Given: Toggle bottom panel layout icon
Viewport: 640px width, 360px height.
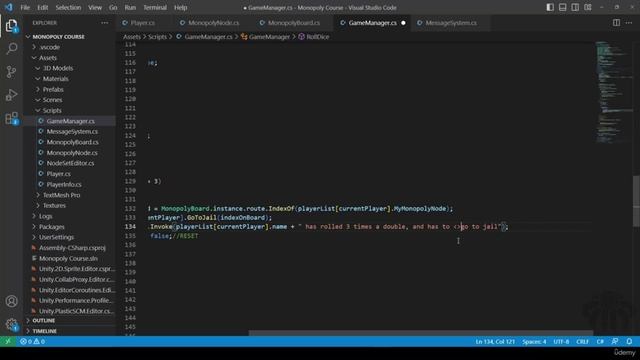Looking at the screenshot, I should 562,7.
